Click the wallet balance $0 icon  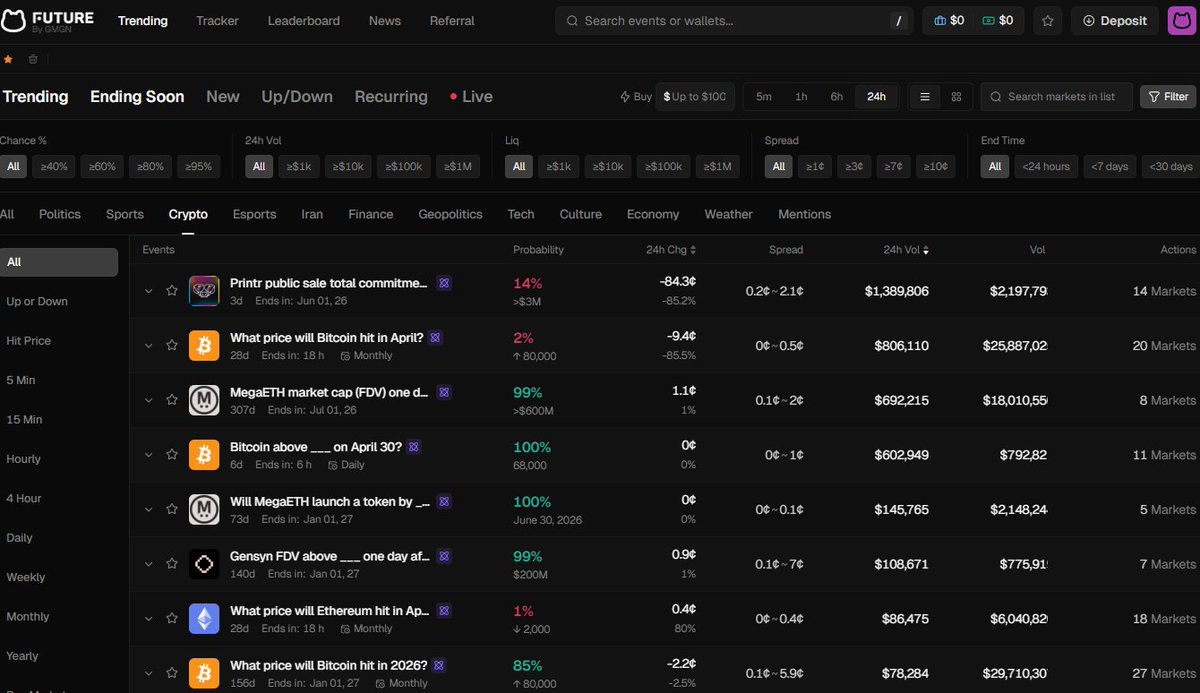click(949, 20)
